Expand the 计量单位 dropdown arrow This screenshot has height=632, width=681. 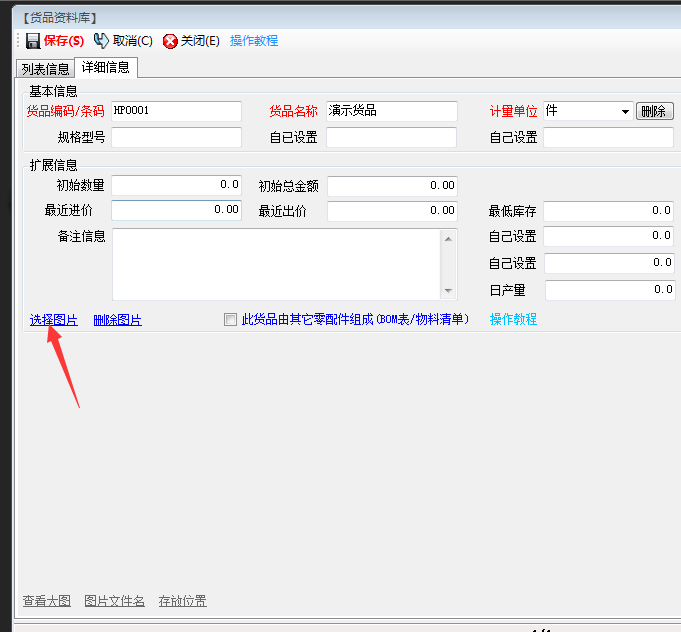(x=625, y=111)
